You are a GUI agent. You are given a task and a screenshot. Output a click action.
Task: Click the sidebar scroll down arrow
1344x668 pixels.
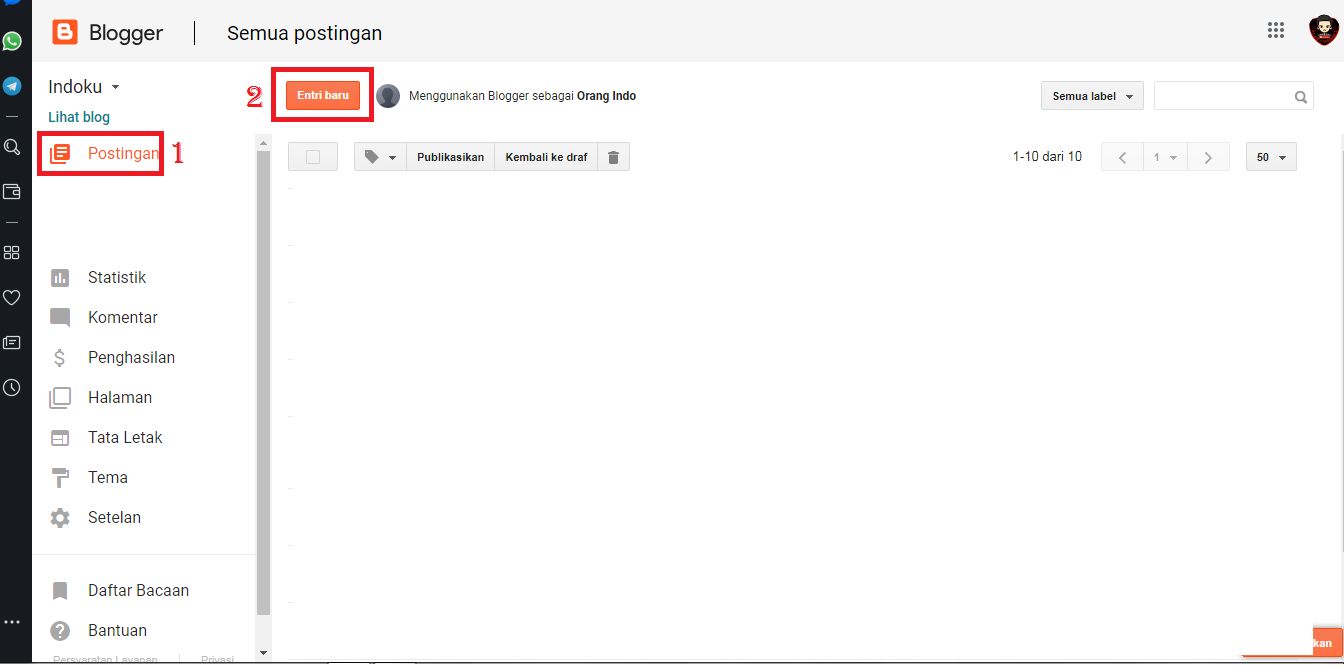point(264,652)
